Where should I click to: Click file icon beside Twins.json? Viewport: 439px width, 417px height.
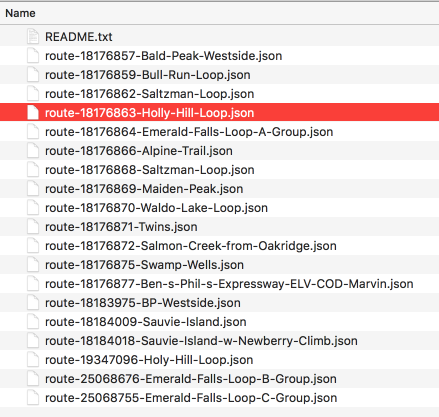(x=33, y=226)
